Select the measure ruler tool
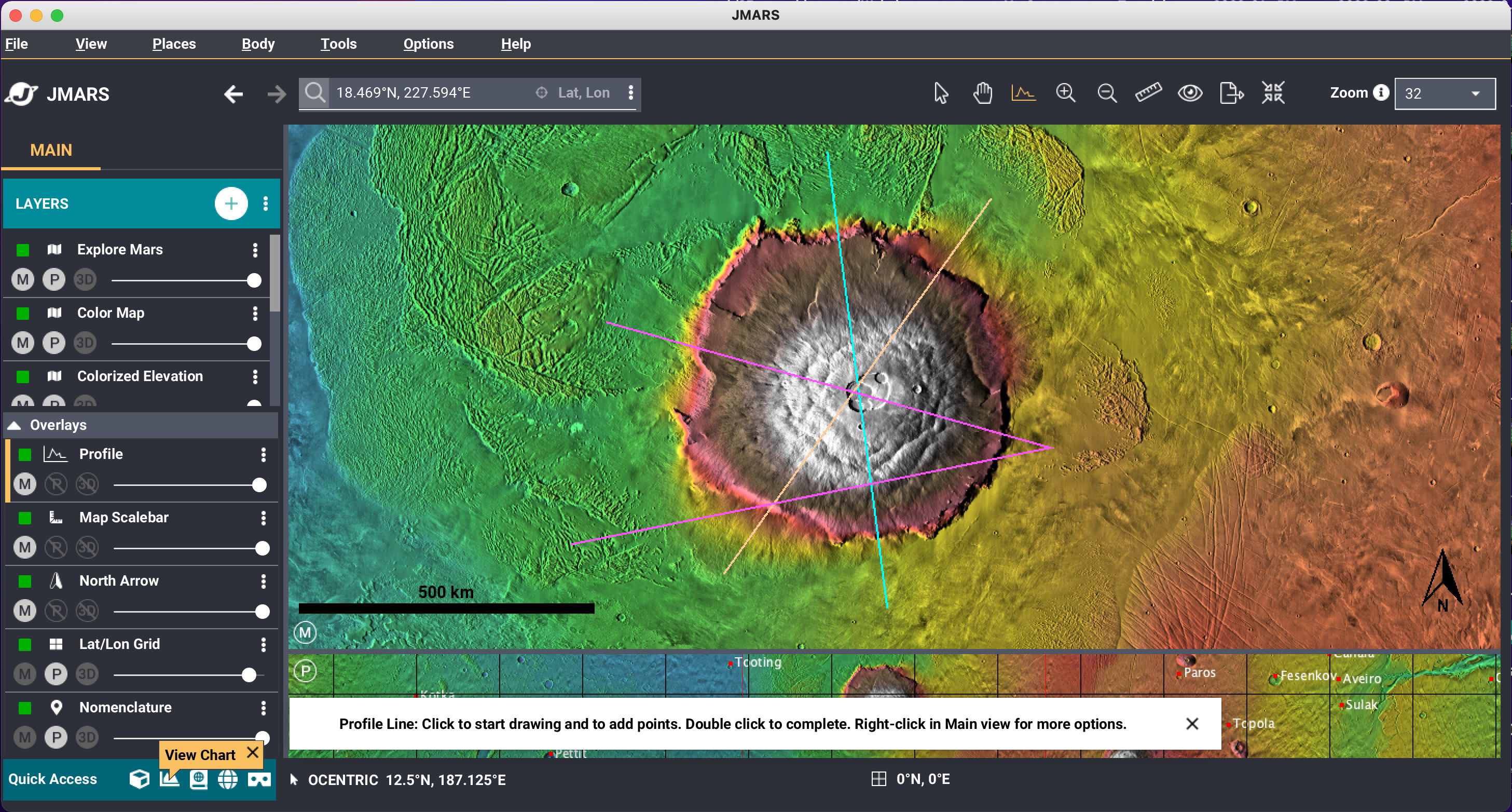The image size is (1512, 812). point(1148,93)
